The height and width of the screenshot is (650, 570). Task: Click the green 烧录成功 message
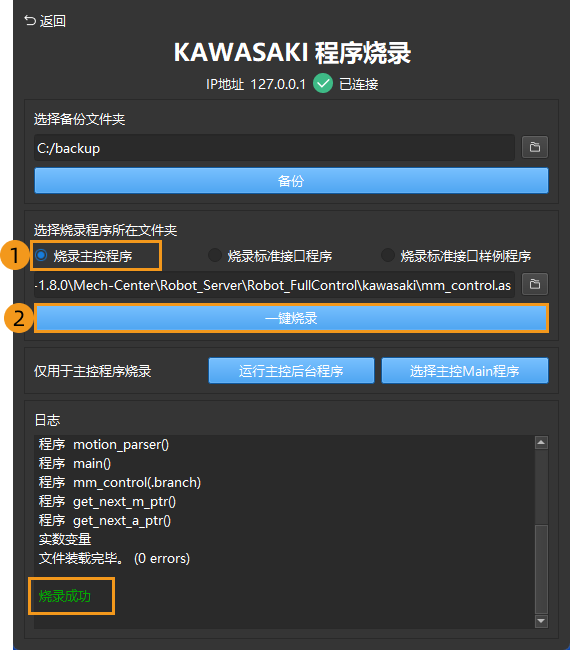tap(65, 596)
